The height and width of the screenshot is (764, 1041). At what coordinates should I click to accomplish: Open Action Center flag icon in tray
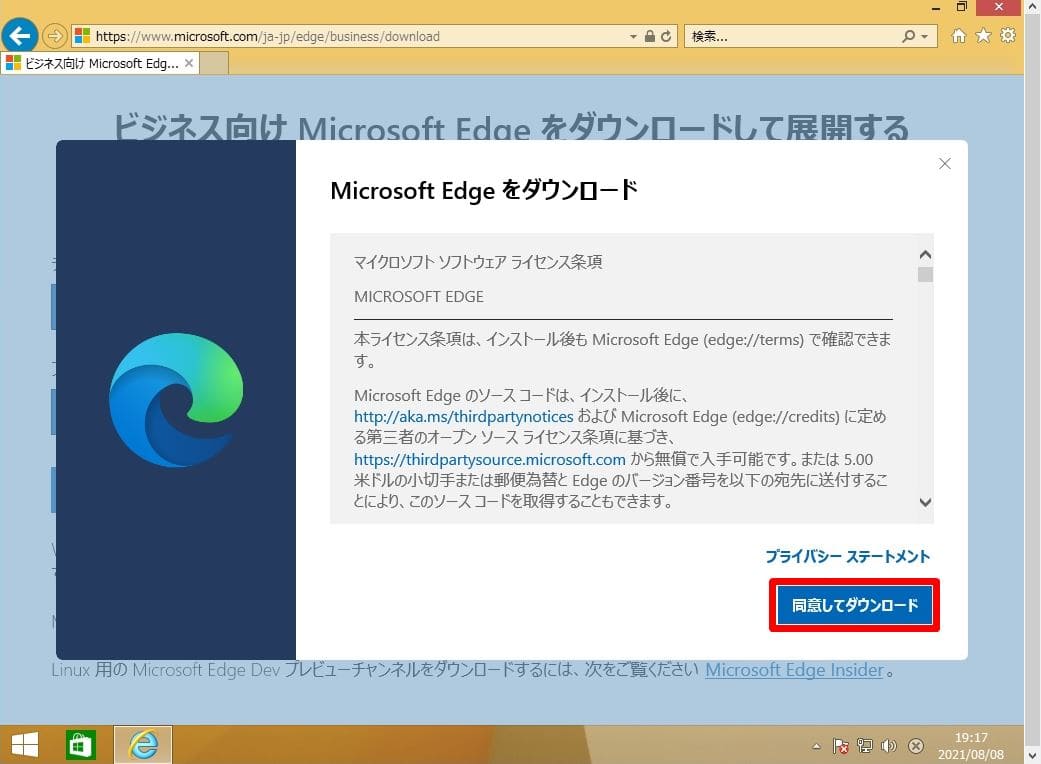(x=841, y=746)
